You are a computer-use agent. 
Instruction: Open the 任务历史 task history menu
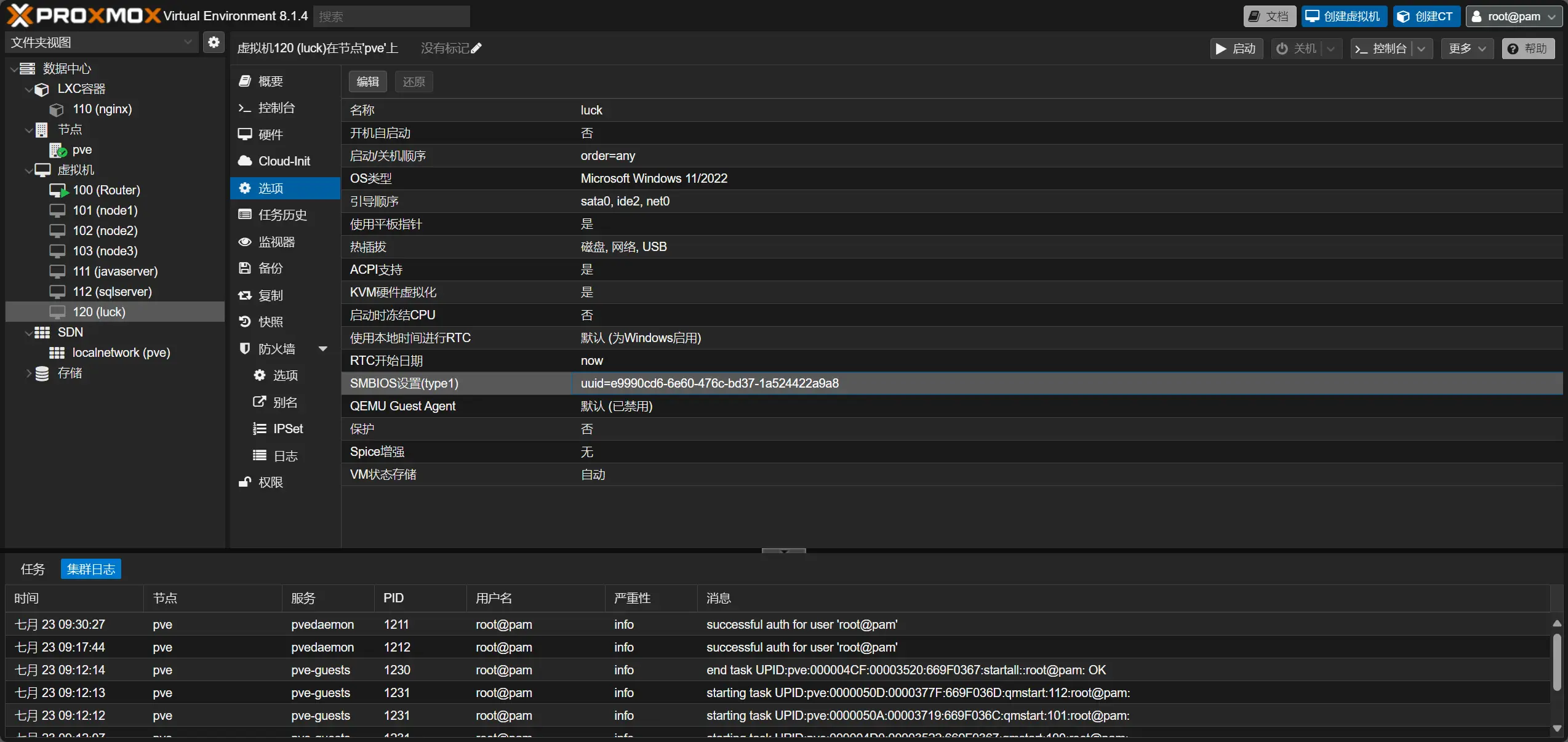(x=282, y=215)
